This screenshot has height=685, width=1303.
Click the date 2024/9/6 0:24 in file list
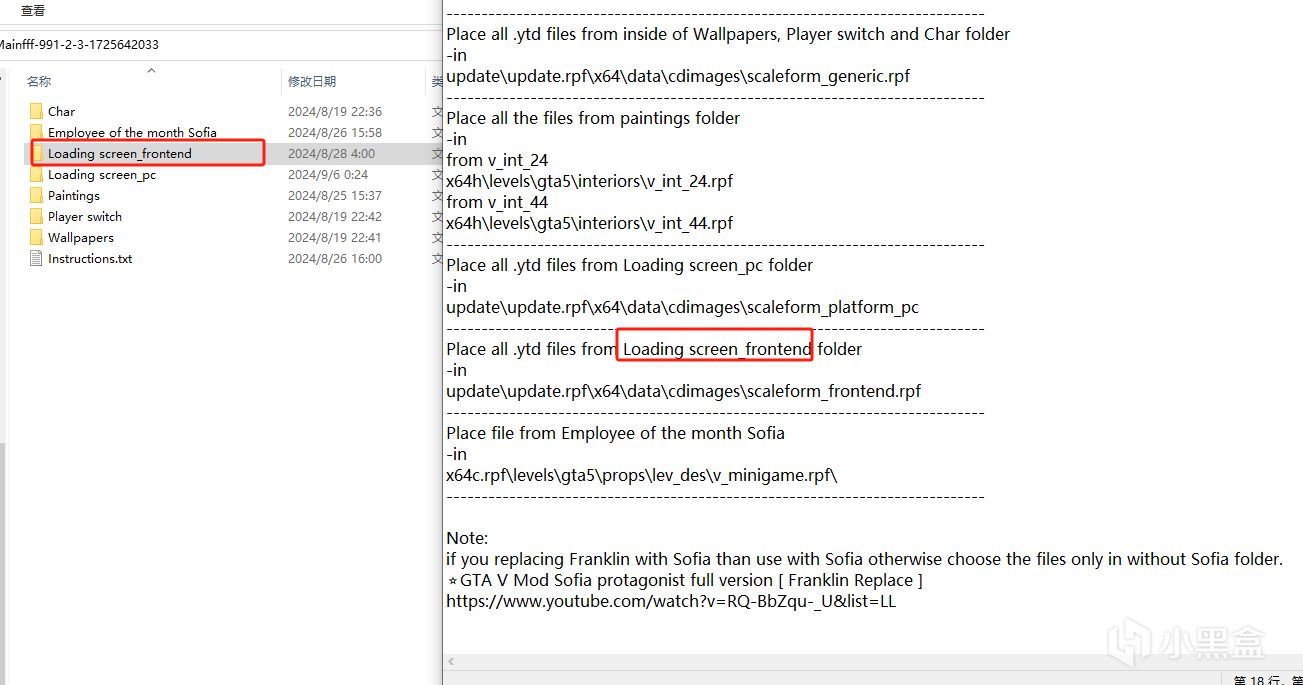coord(328,174)
